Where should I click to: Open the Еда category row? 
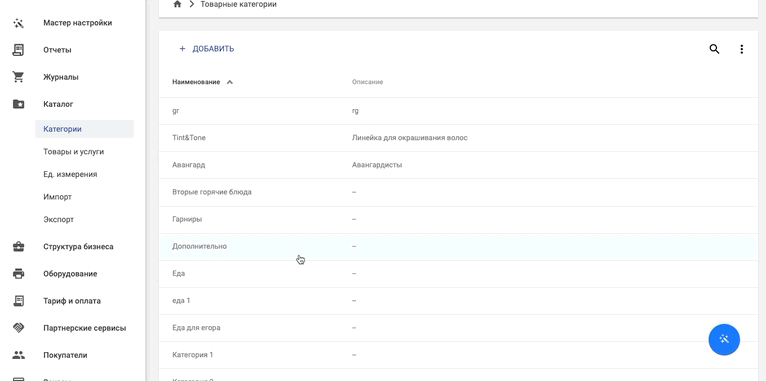point(458,274)
